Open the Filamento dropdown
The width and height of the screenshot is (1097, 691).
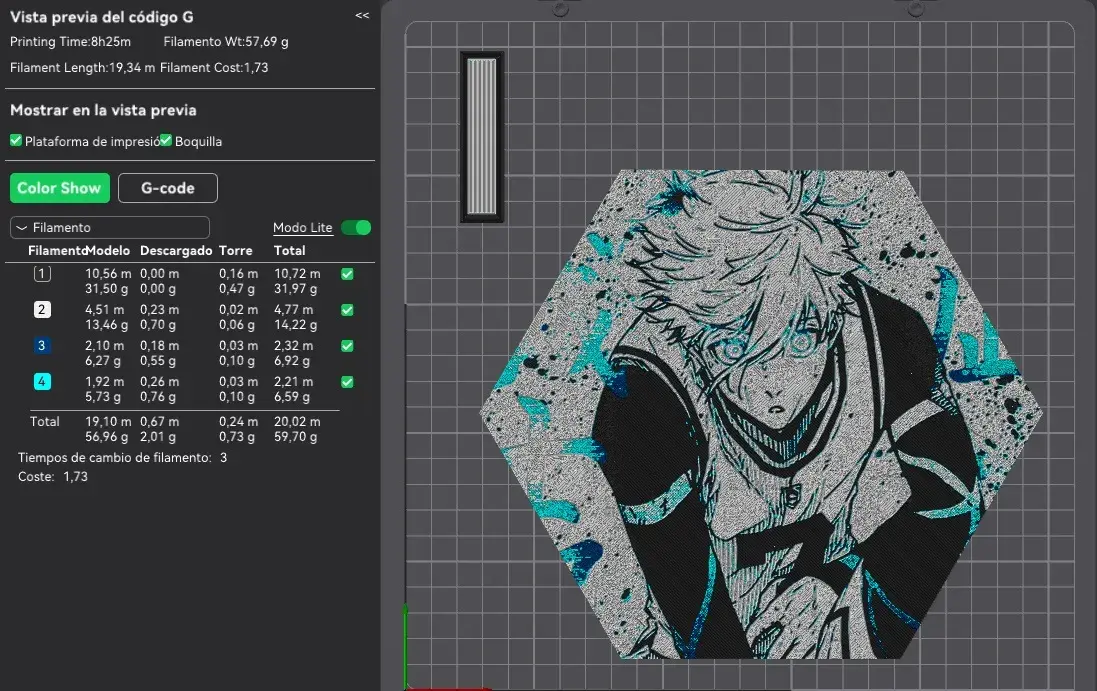point(110,227)
